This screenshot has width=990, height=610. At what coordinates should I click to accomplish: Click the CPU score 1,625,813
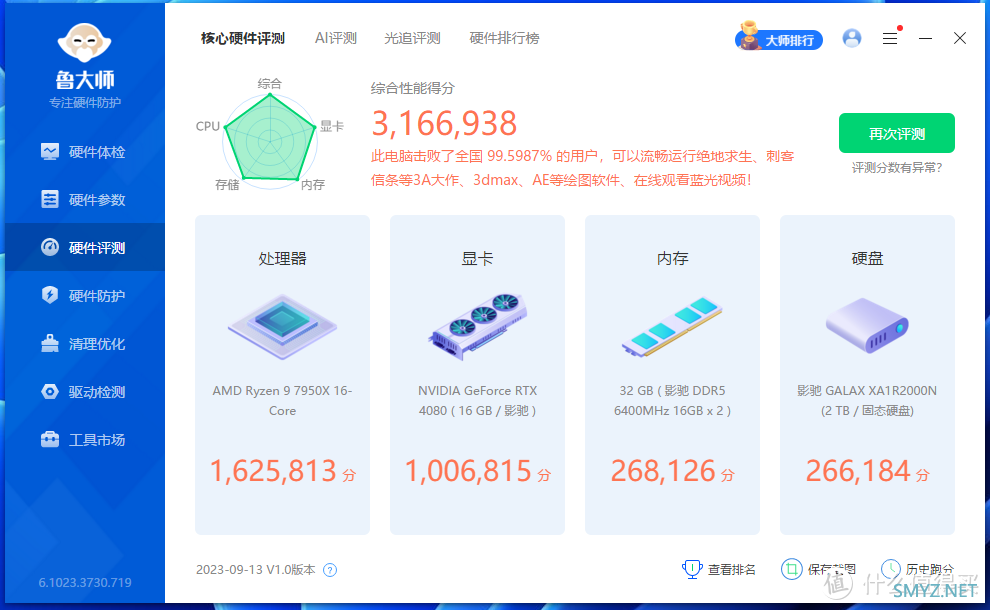273,471
